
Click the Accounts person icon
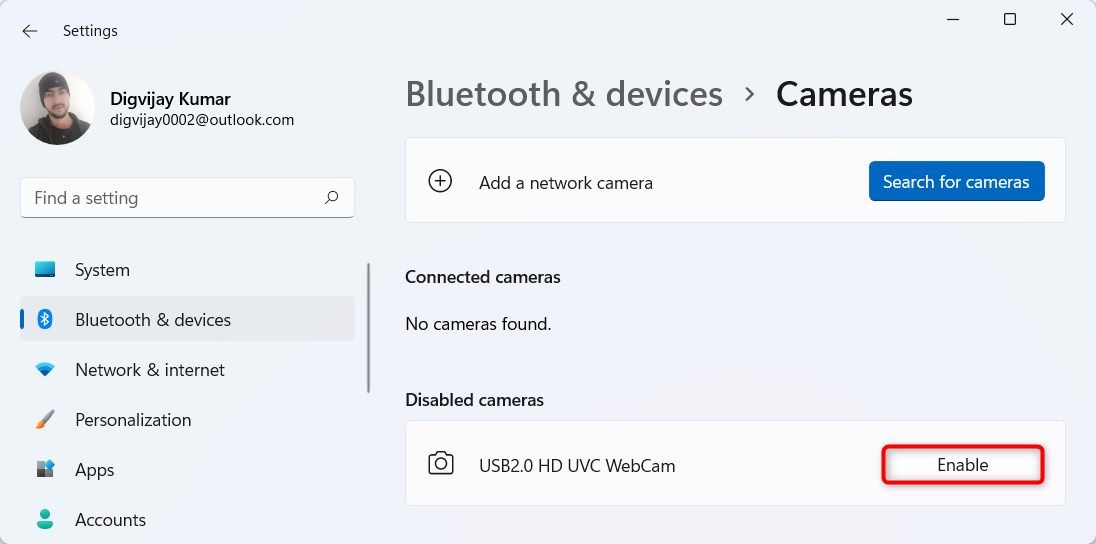pyautogui.click(x=45, y=520)
